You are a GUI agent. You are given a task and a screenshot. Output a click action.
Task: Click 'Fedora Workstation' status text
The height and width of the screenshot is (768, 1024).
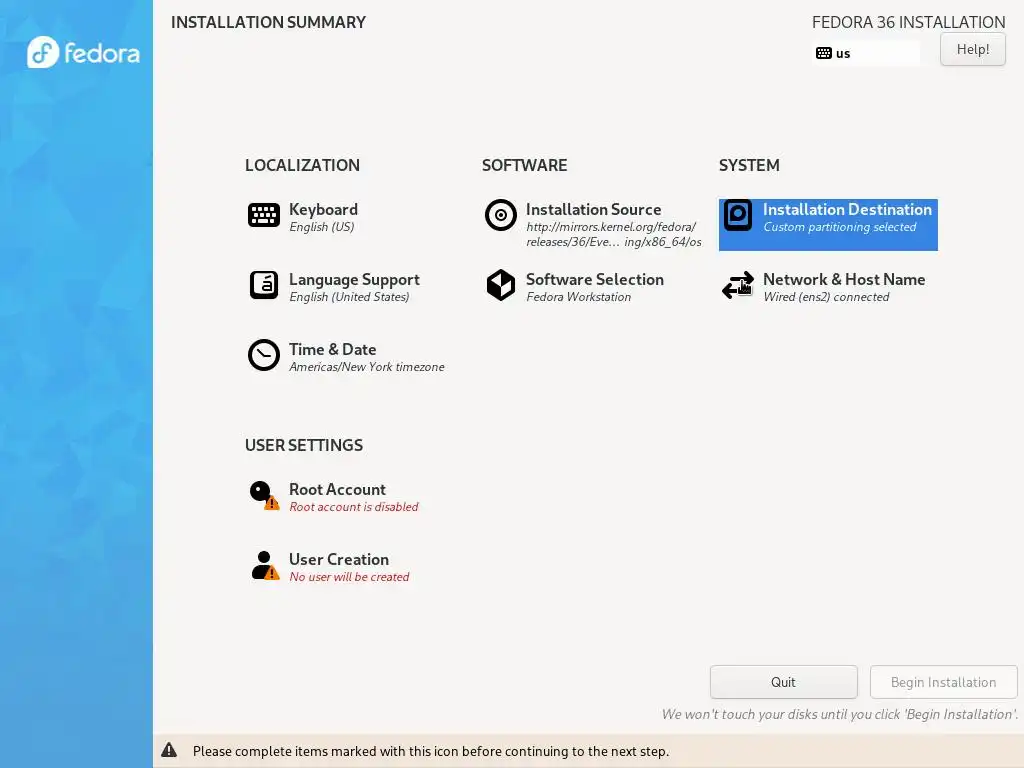coord(579,296)
